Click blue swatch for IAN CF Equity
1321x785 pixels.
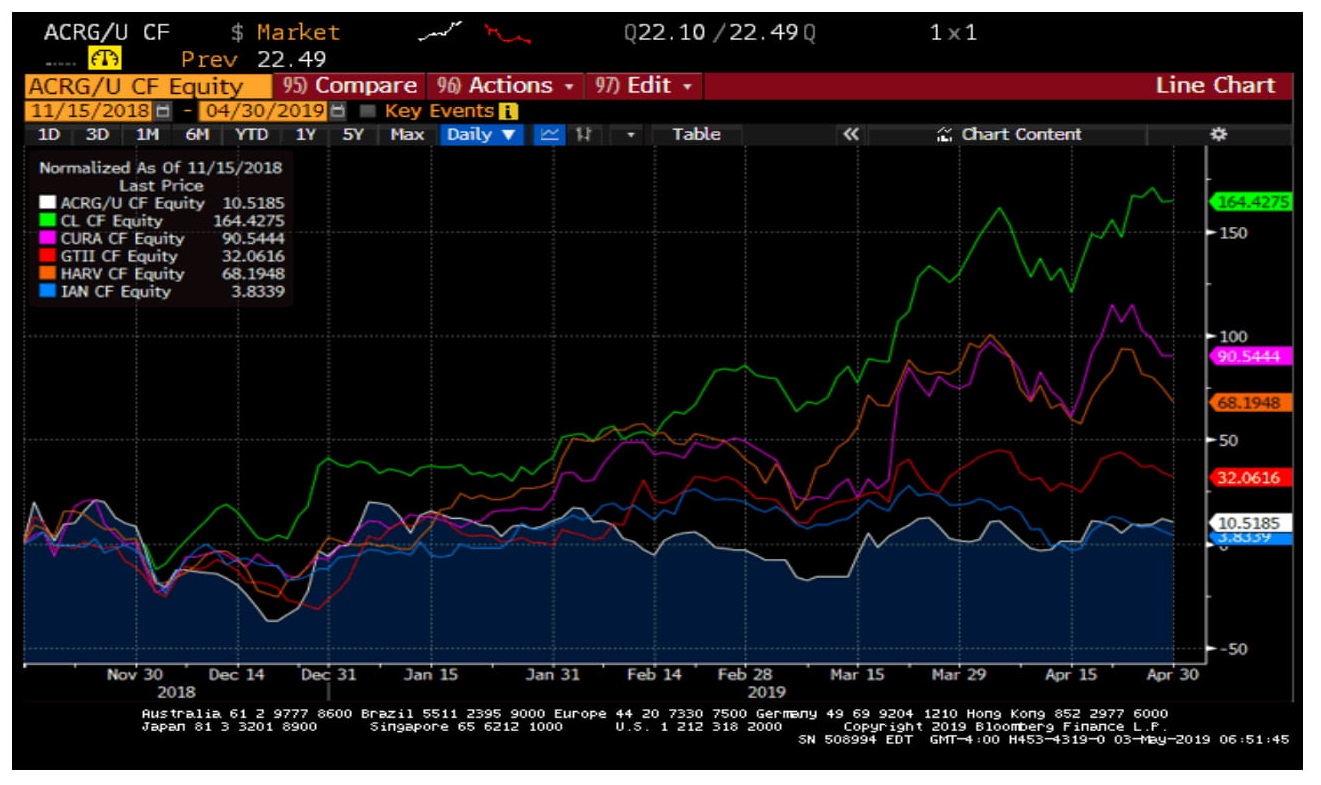50,292
